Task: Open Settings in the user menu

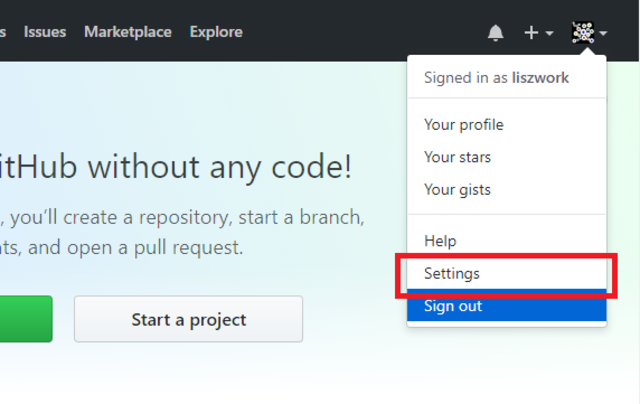Action: tap(507, 273)
